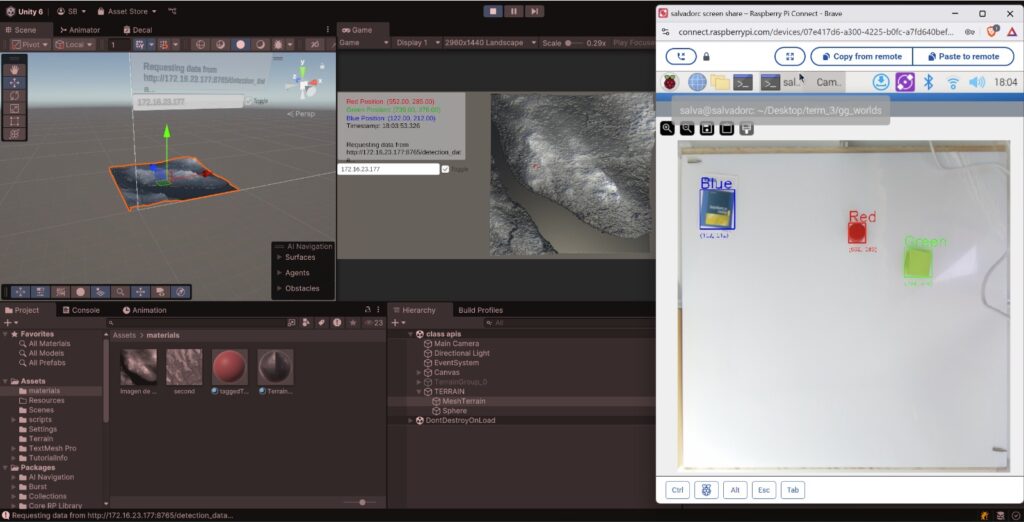Viewport: 1024px width, 522px height.
Task: Open the SB account dropdown
Action: 72,11
